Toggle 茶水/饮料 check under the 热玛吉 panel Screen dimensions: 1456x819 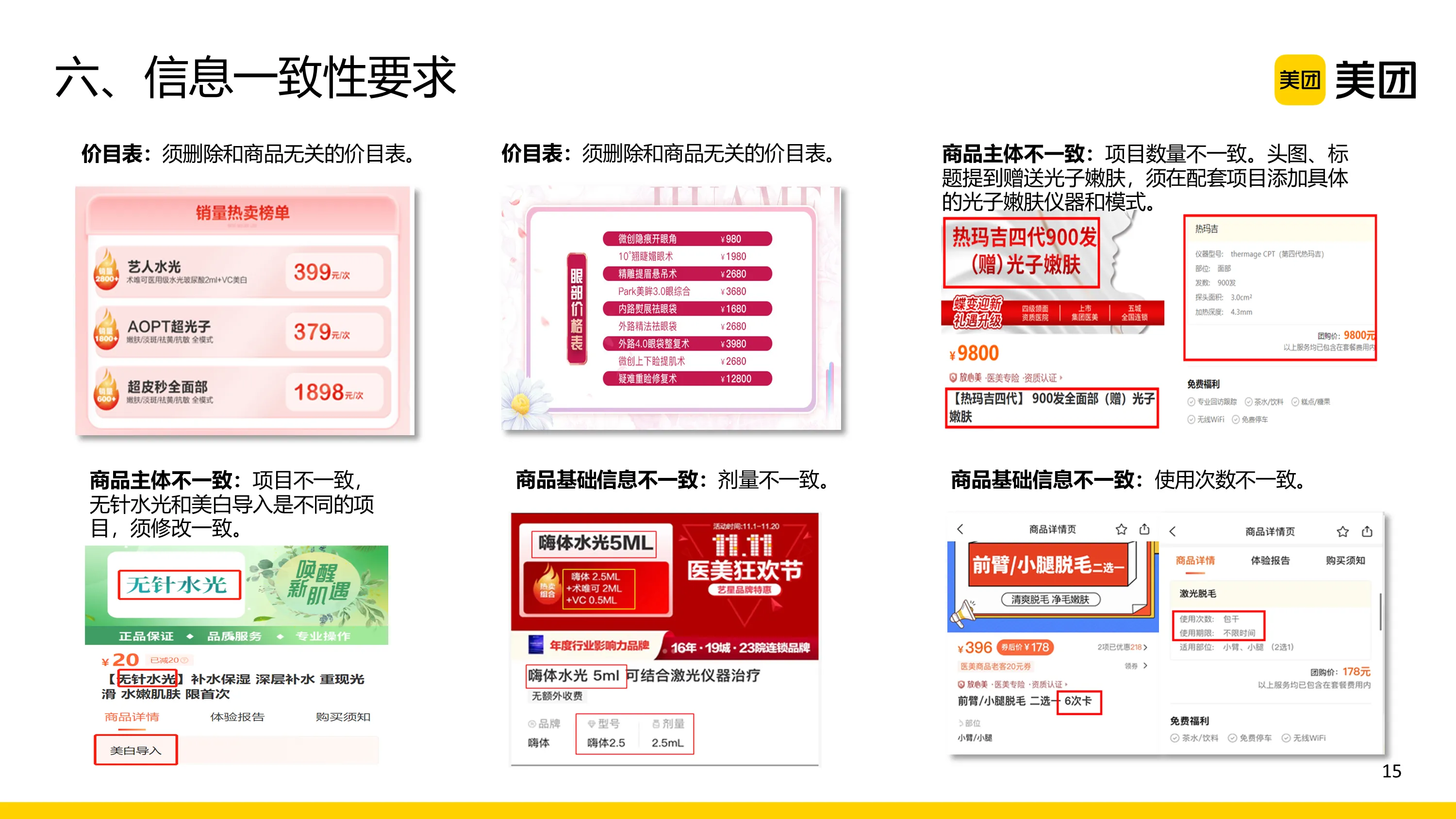[x=1249, y=402]
